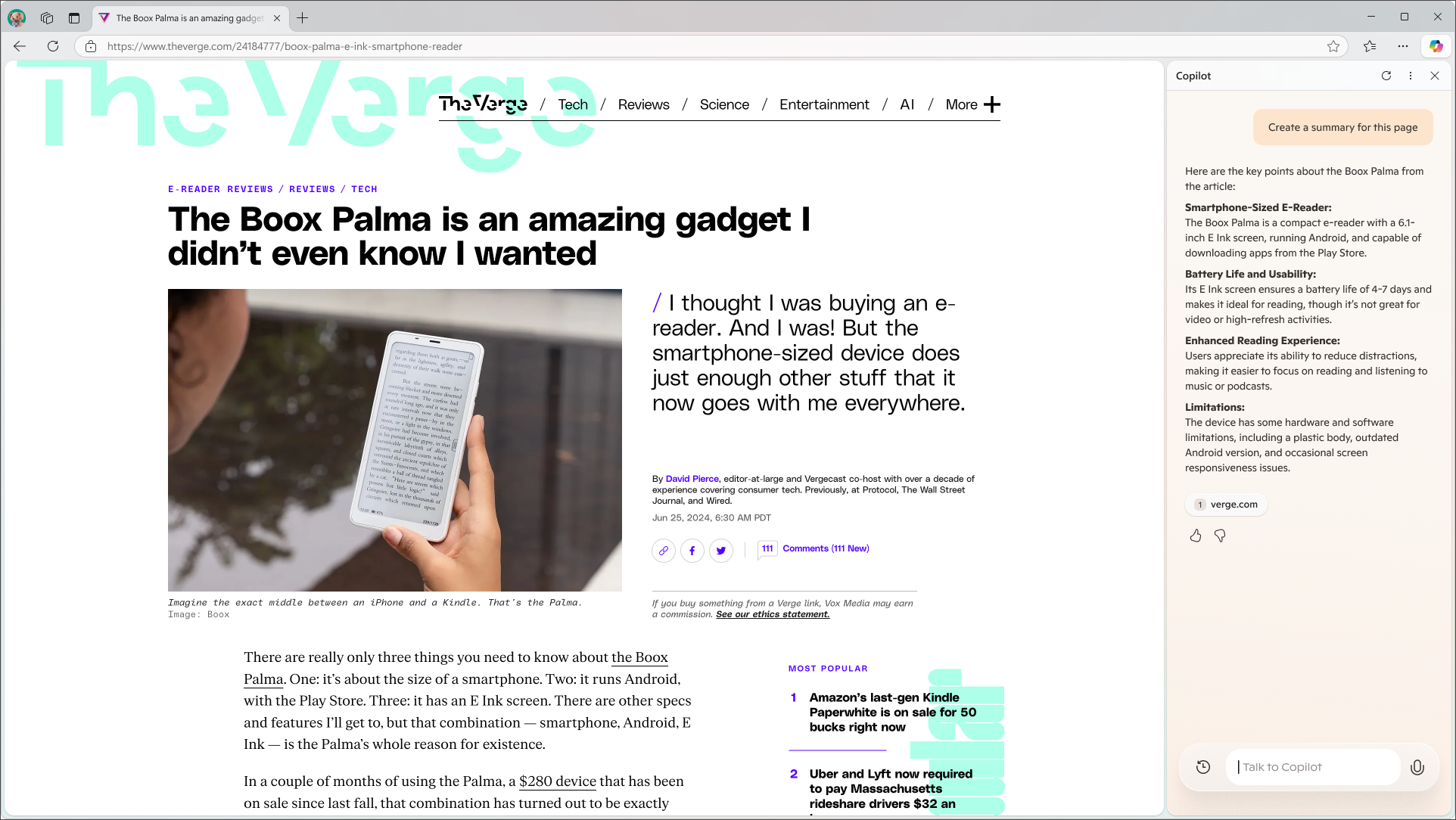The image size is (1456, 820).
Task: Expand browser settings menu with three dots
Action: pos(1404,46)
